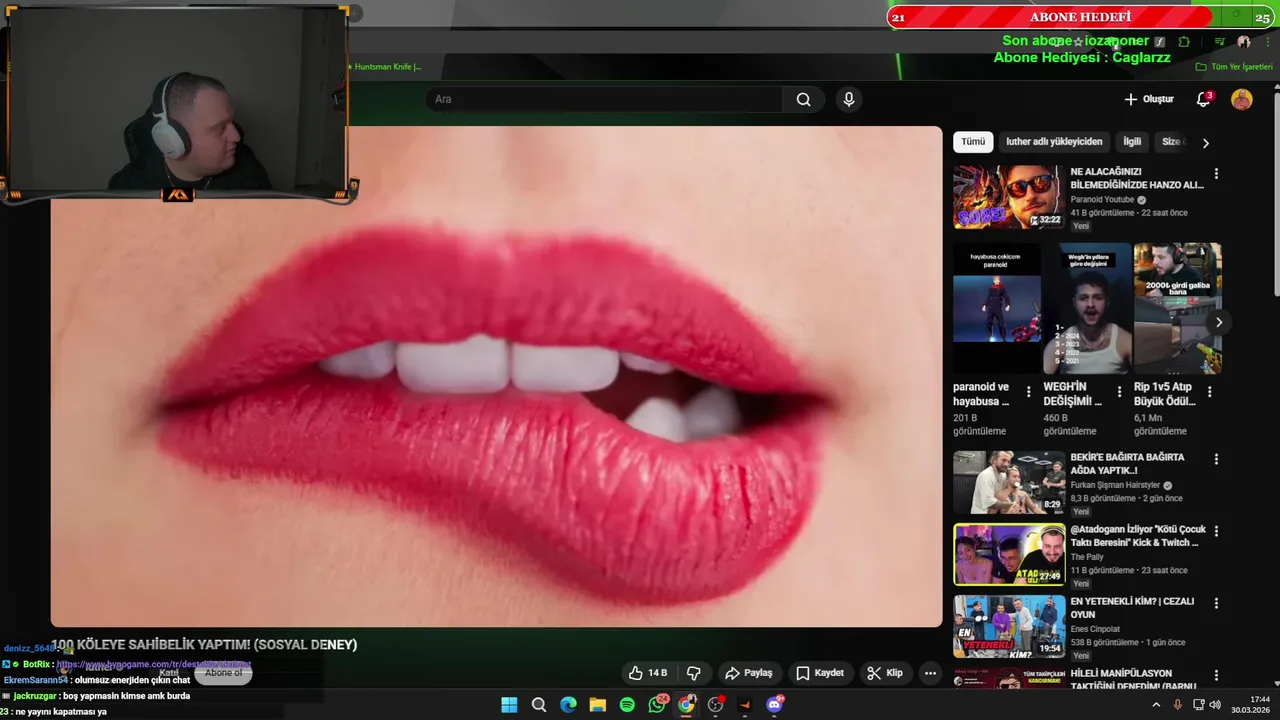Screen dimensions: 1280x720
Task: Open WEGH'İN DEĞİŞİMİ Short thumbnail
Action: point(1087,308)
